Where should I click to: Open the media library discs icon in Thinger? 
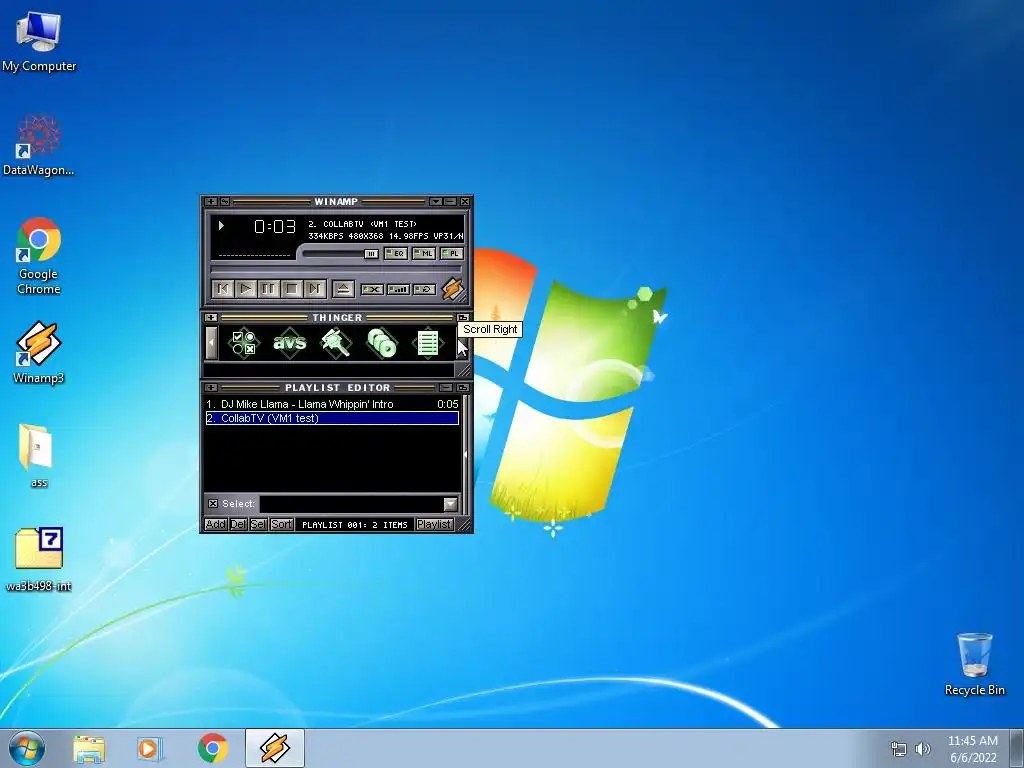click(x=382, y=342)
